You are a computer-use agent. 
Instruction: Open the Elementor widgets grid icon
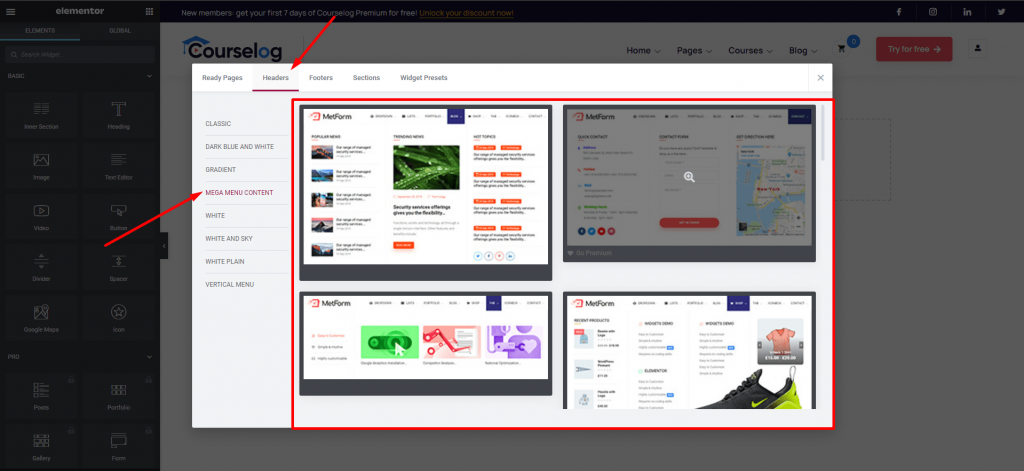pos(150,12)
